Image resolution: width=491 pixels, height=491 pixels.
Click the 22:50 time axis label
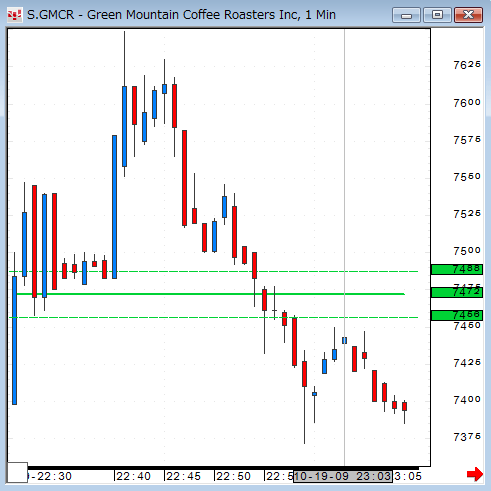tap(233, 476)
